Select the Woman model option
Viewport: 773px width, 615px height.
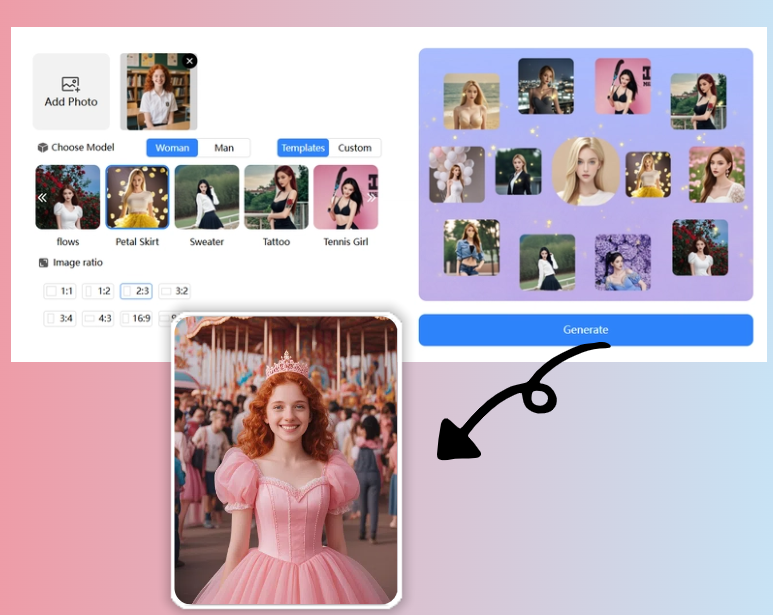(x=172, y=148)
